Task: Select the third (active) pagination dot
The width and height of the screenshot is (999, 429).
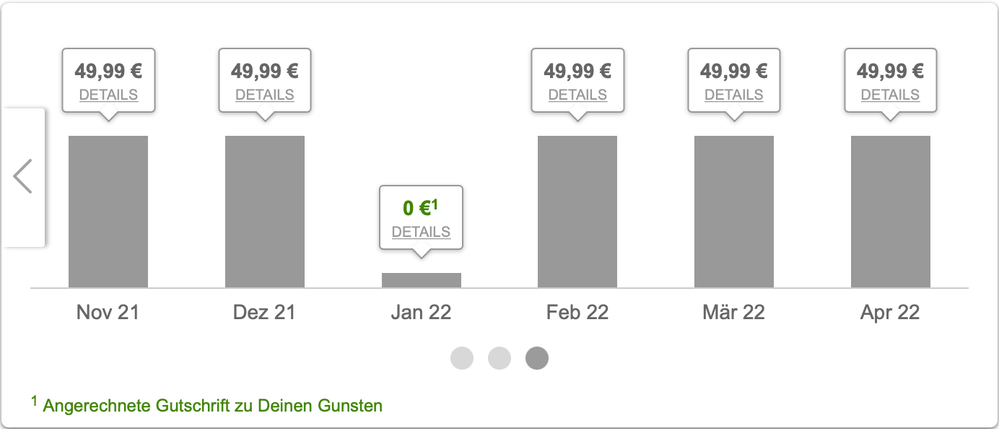Action: (x=537, y=358)
